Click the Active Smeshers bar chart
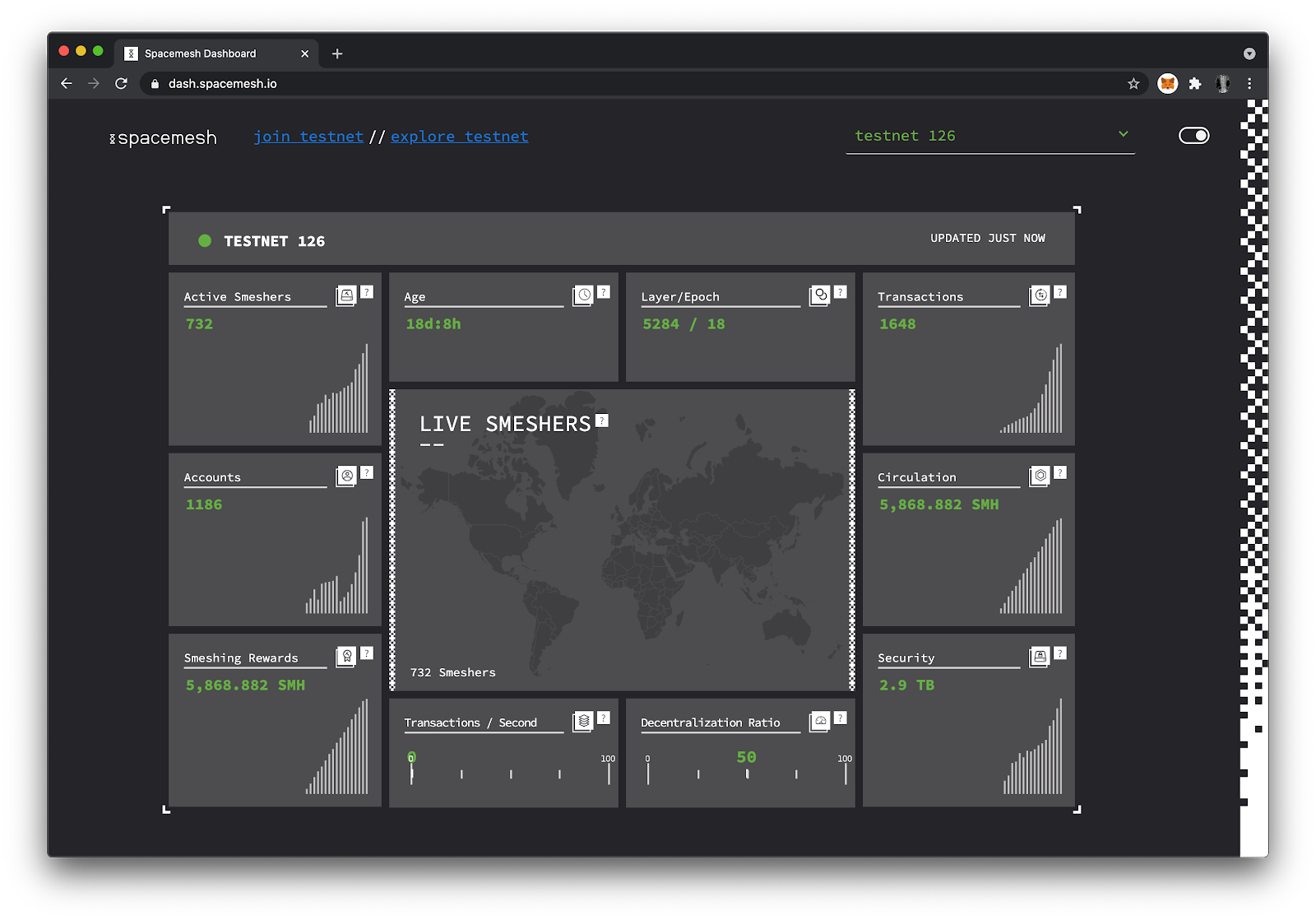 pos(338,388)
